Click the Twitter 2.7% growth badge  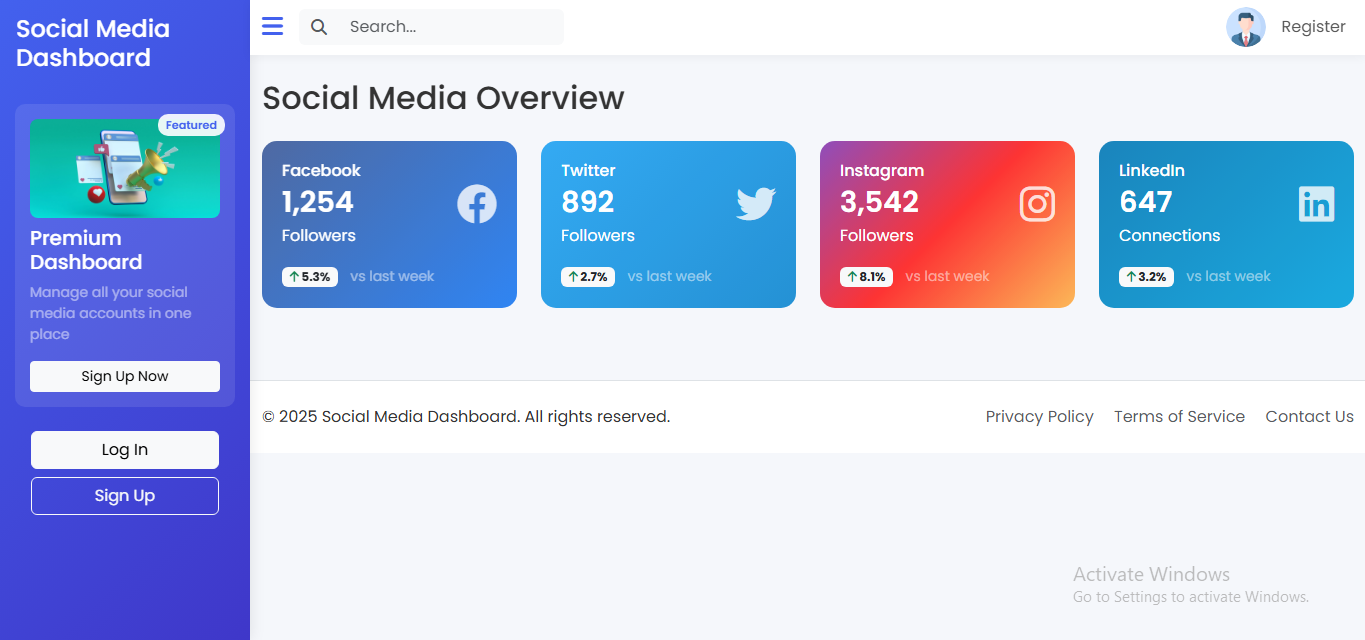click(588, 277)
